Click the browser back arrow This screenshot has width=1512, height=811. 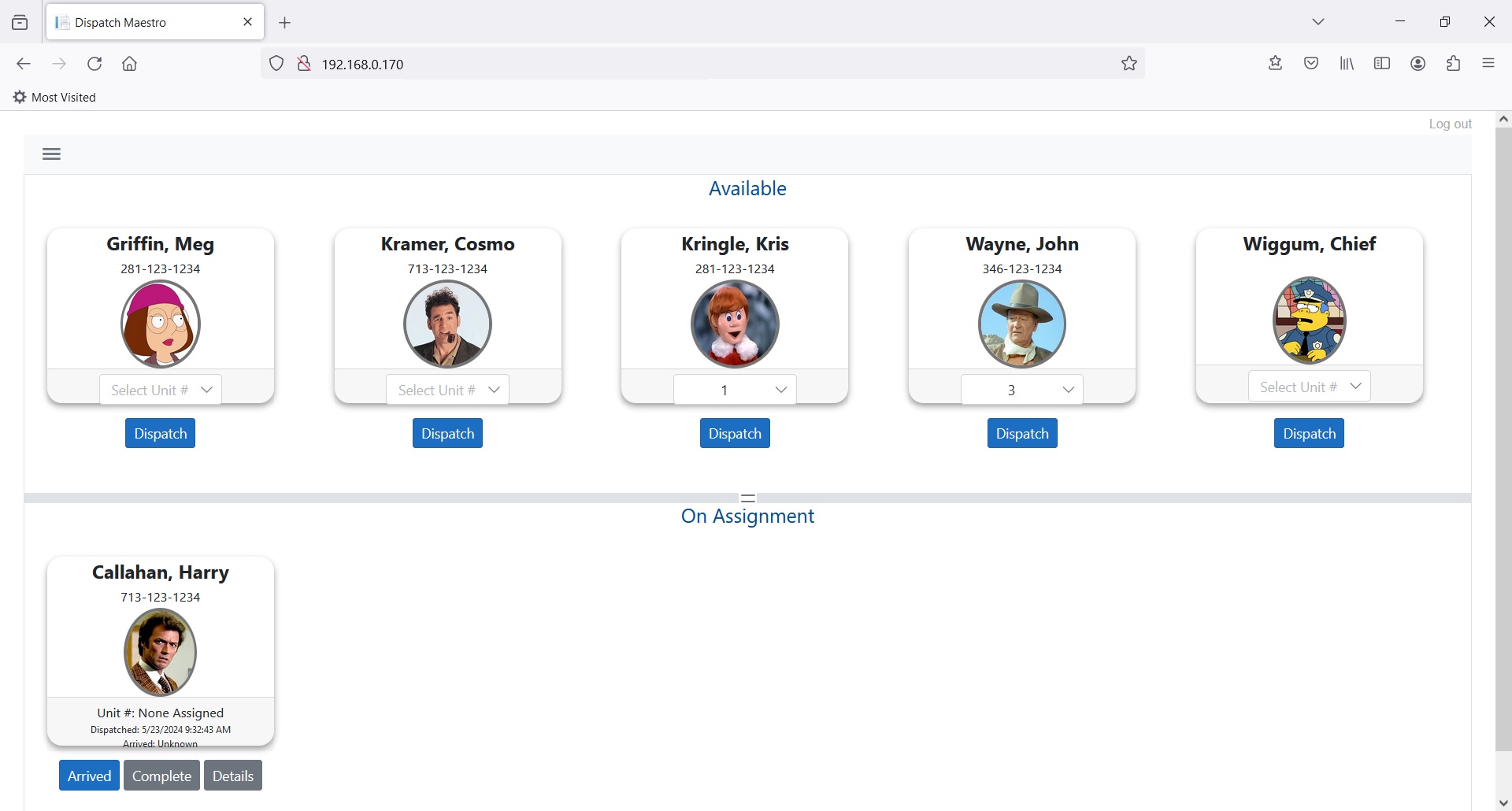(23, 64)
